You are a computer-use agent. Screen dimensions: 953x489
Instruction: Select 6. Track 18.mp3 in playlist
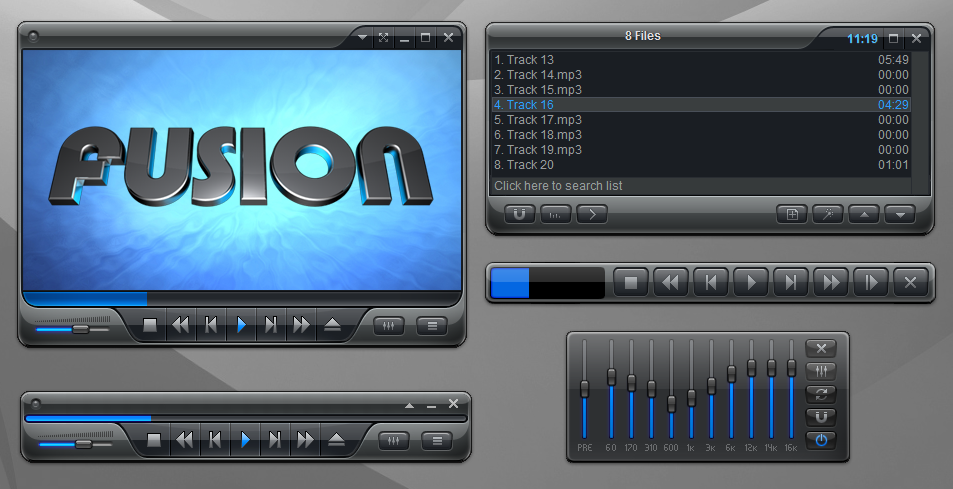[701, 135]
